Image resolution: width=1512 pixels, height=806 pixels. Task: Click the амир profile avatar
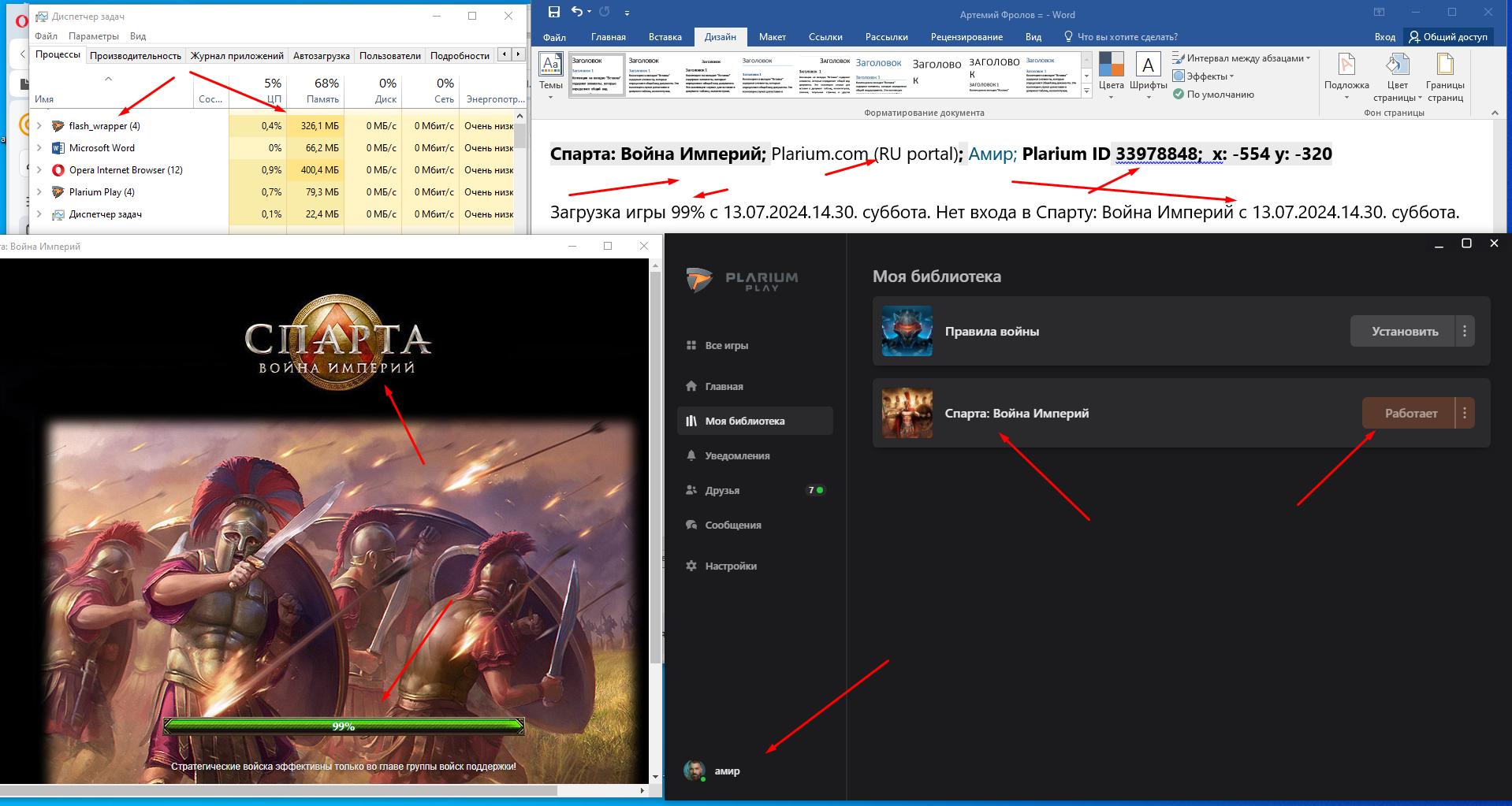tap(695, 771)
